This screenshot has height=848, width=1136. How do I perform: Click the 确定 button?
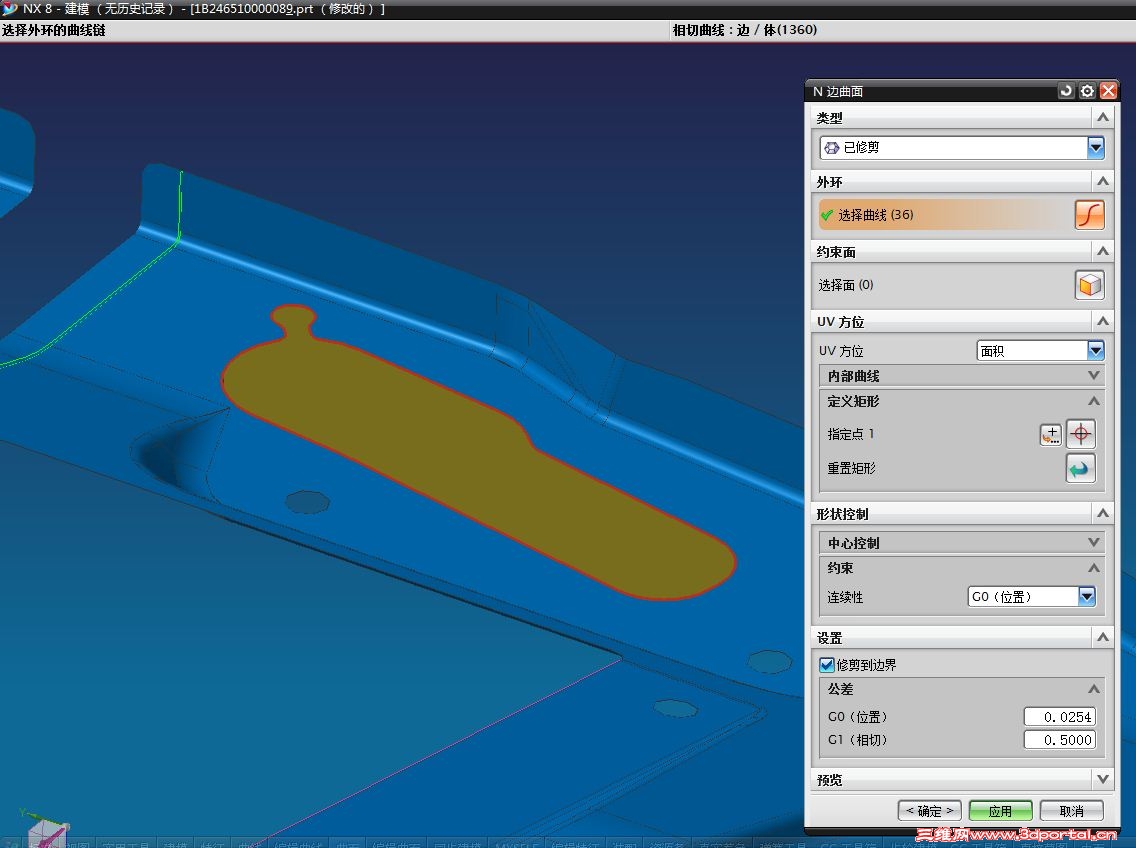[x=930, y=811]
